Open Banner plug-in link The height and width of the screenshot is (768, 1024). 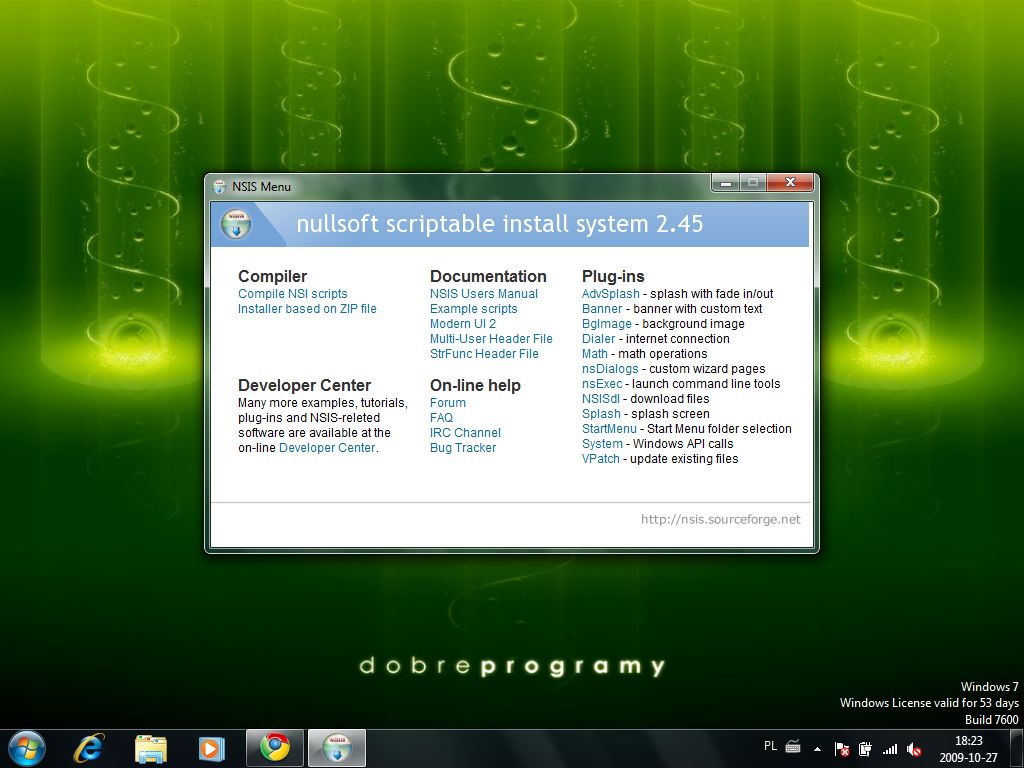point(602,309)
